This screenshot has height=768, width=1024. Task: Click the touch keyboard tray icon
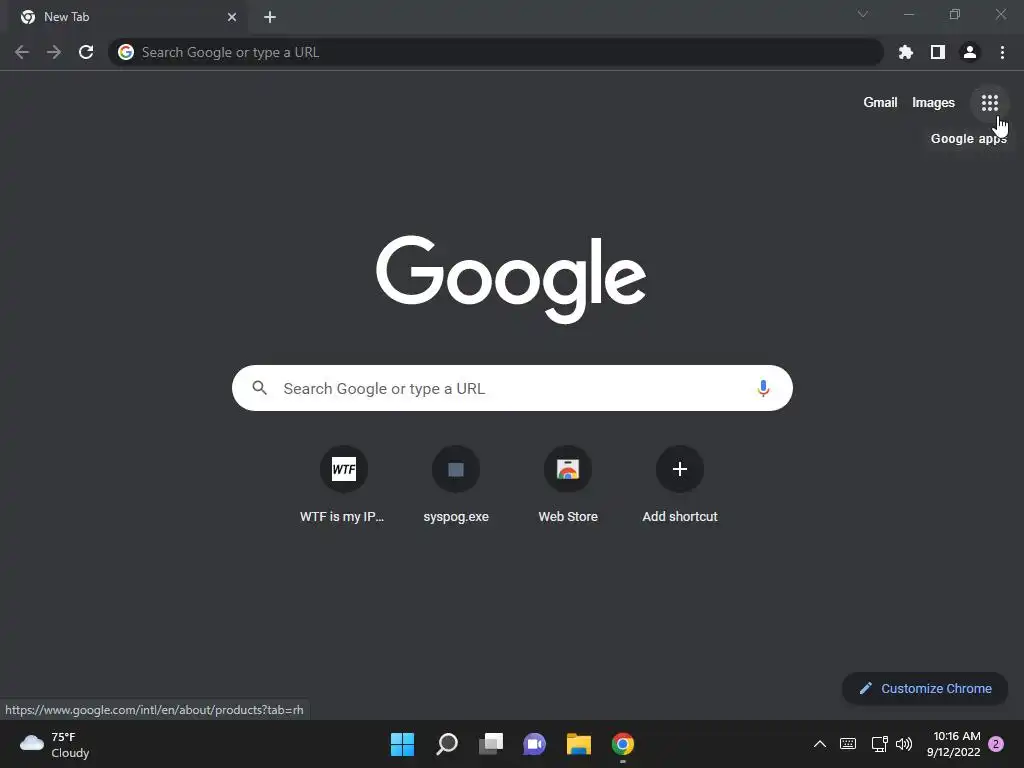pos(848,744)
